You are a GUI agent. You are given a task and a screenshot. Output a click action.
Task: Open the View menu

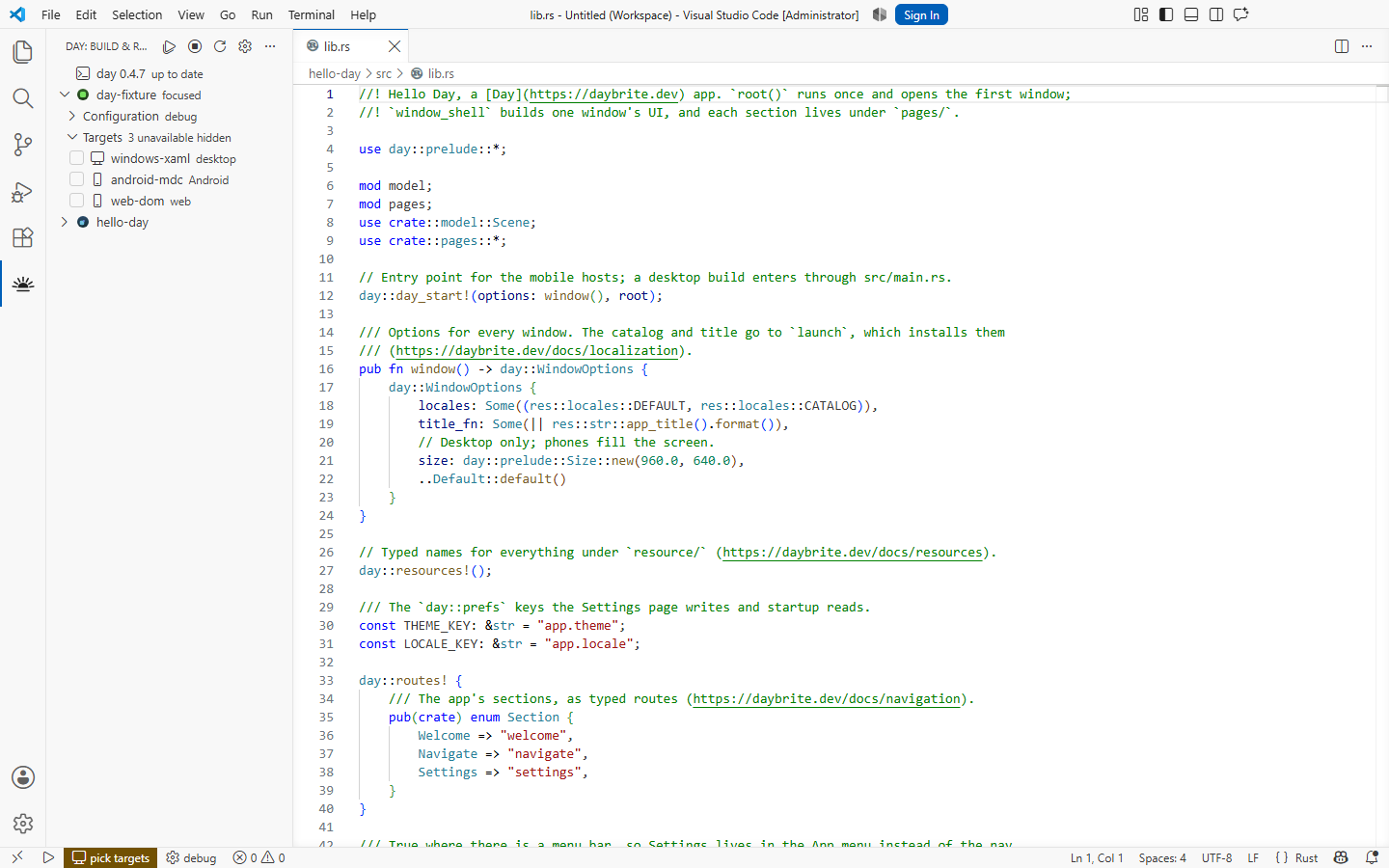click(x=191, y=14)
